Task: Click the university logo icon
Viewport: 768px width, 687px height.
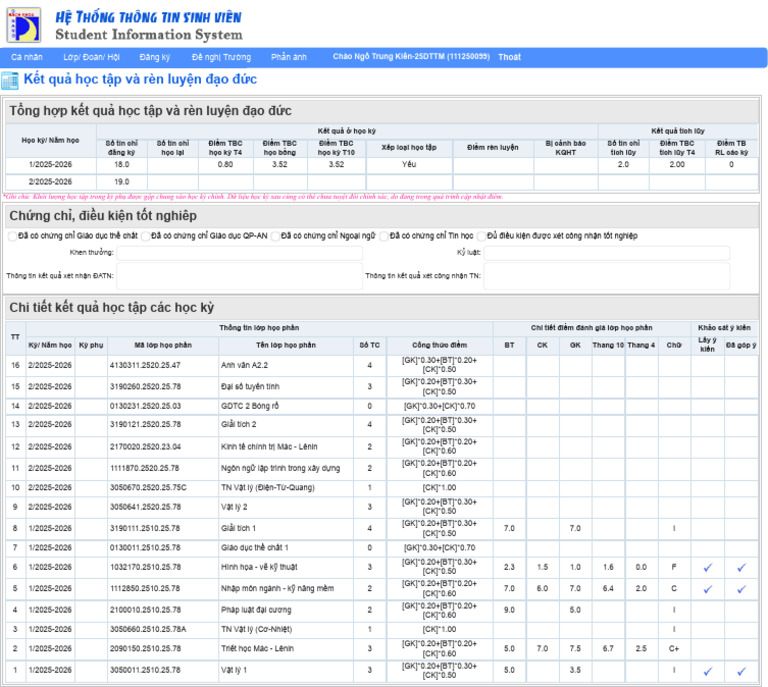Action: 23,25
